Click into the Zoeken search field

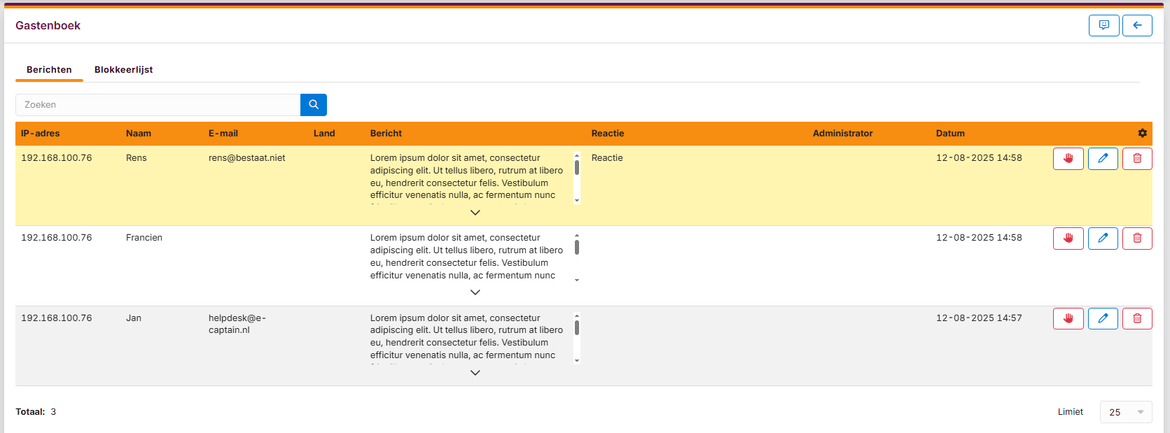(158, 104)
